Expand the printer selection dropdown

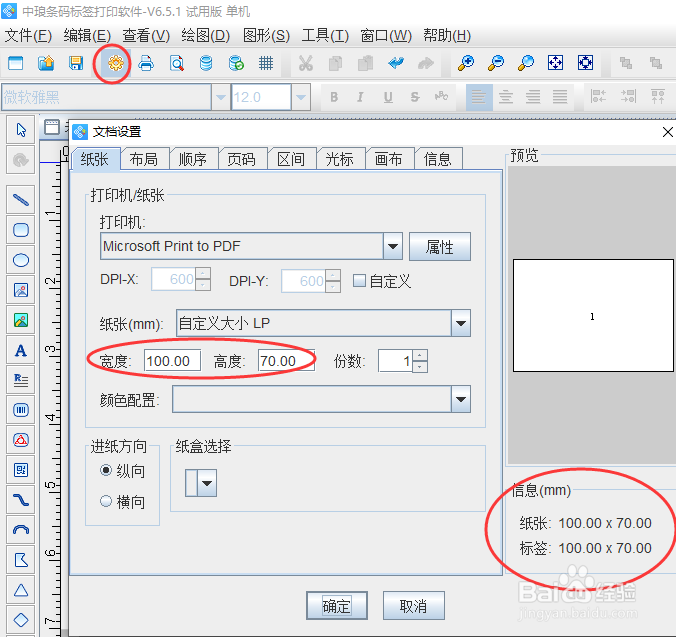point(393,246)
